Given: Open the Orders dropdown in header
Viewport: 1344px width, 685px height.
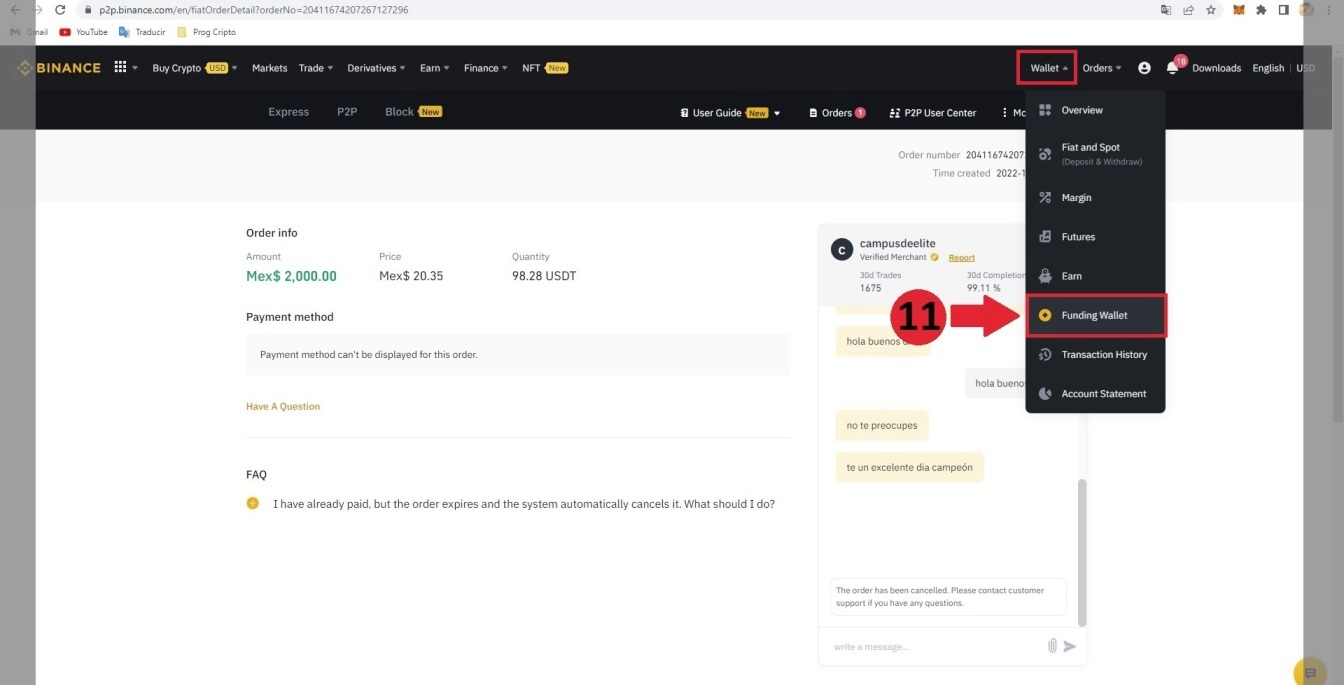Looking at the screenshot, I should coord(1101,68).
